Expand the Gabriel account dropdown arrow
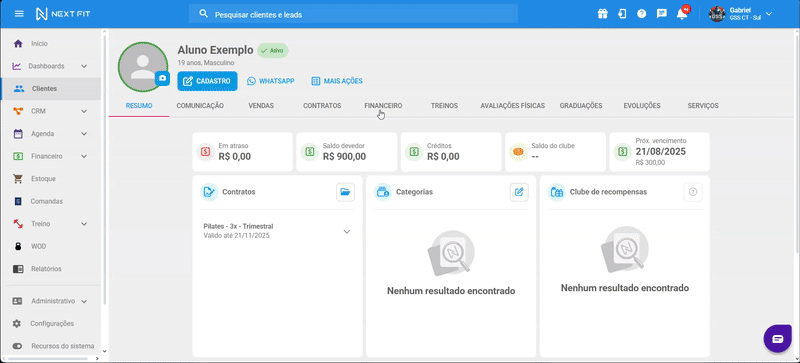800x363 pixels. click(x=769, y=14)
